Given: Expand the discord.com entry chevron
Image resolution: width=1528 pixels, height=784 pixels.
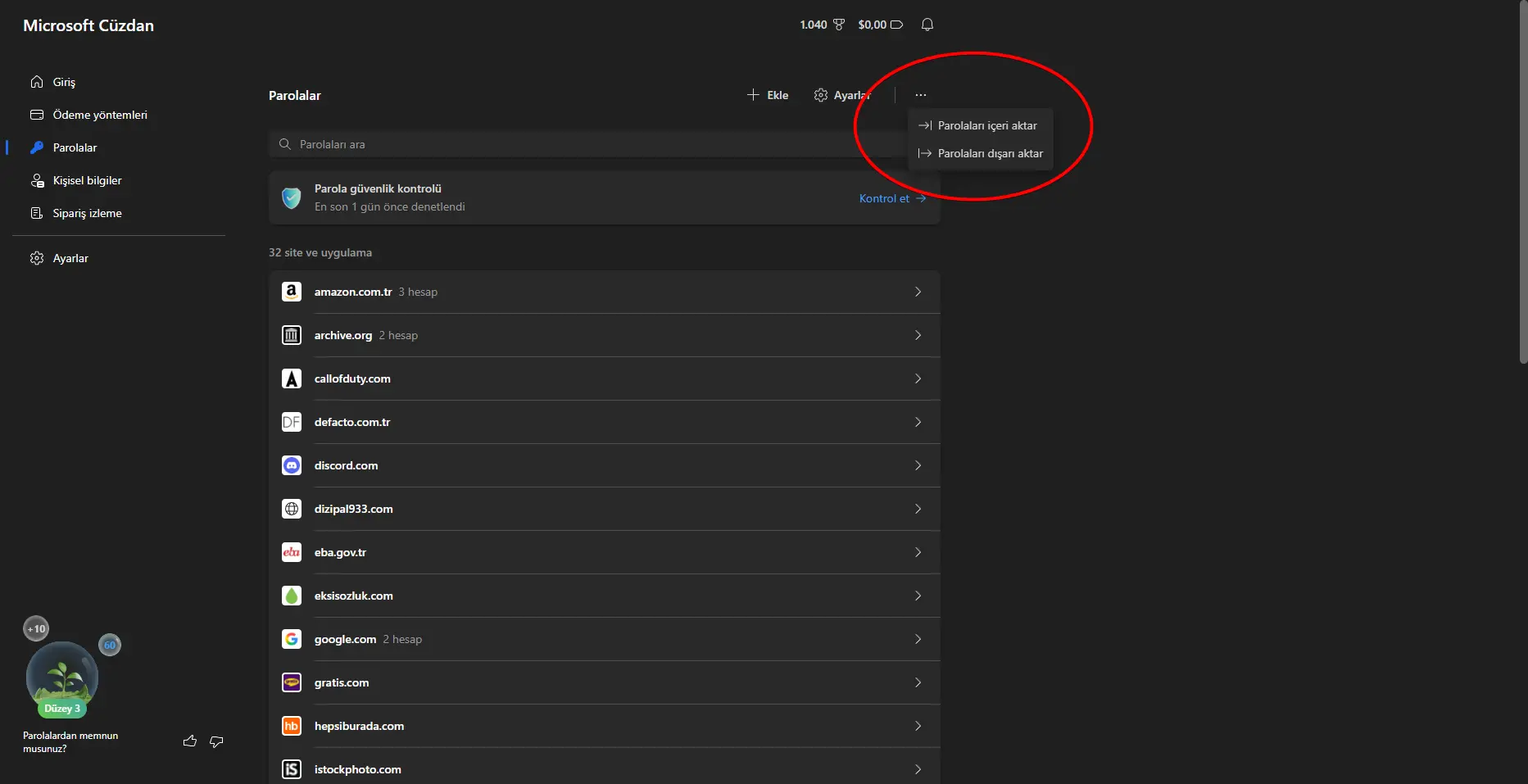Looking at the screenshot, I should 918,465.
